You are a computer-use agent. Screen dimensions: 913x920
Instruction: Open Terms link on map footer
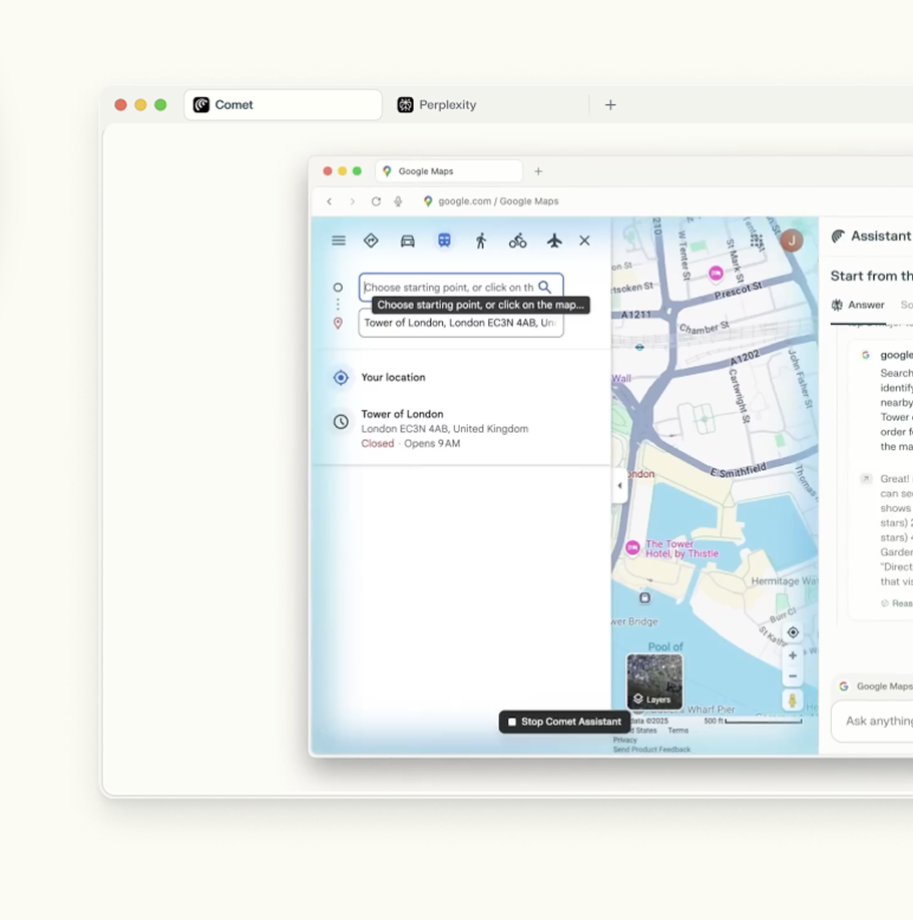coord(678,730)
